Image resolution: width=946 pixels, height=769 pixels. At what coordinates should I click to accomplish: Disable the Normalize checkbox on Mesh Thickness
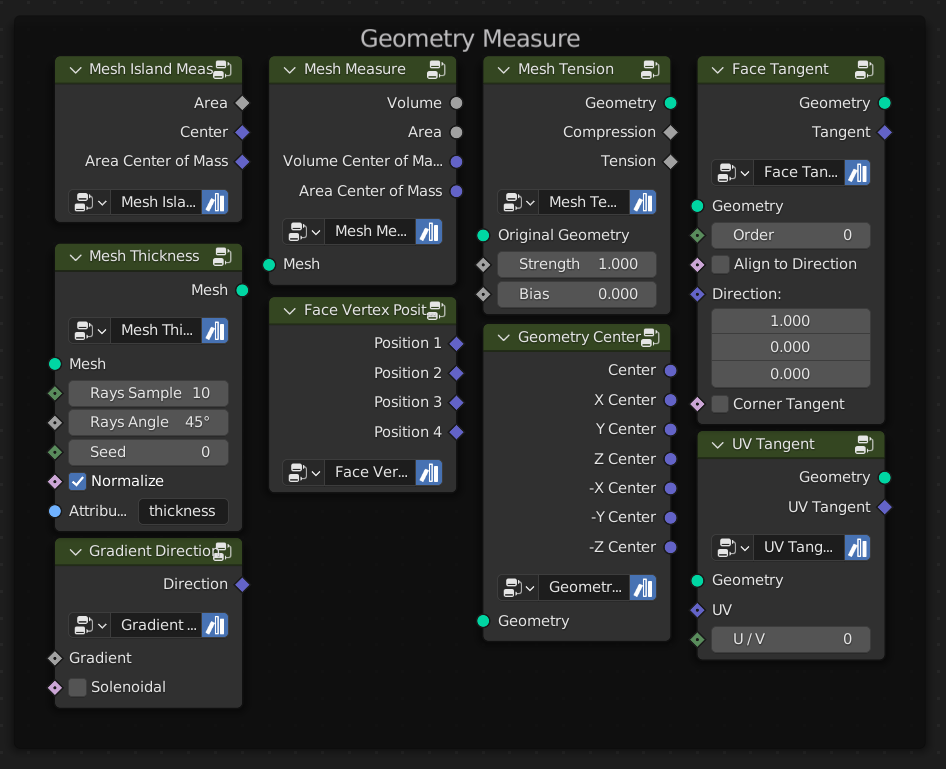pos(77,481)
